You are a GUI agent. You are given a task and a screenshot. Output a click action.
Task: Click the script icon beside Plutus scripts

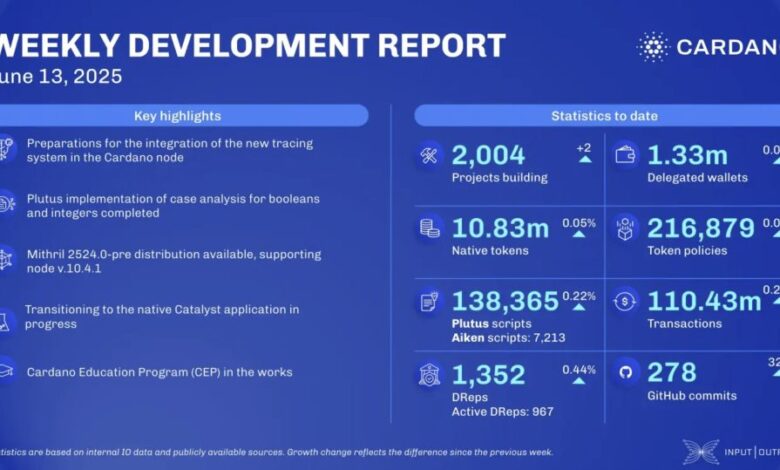coord(429,301)
